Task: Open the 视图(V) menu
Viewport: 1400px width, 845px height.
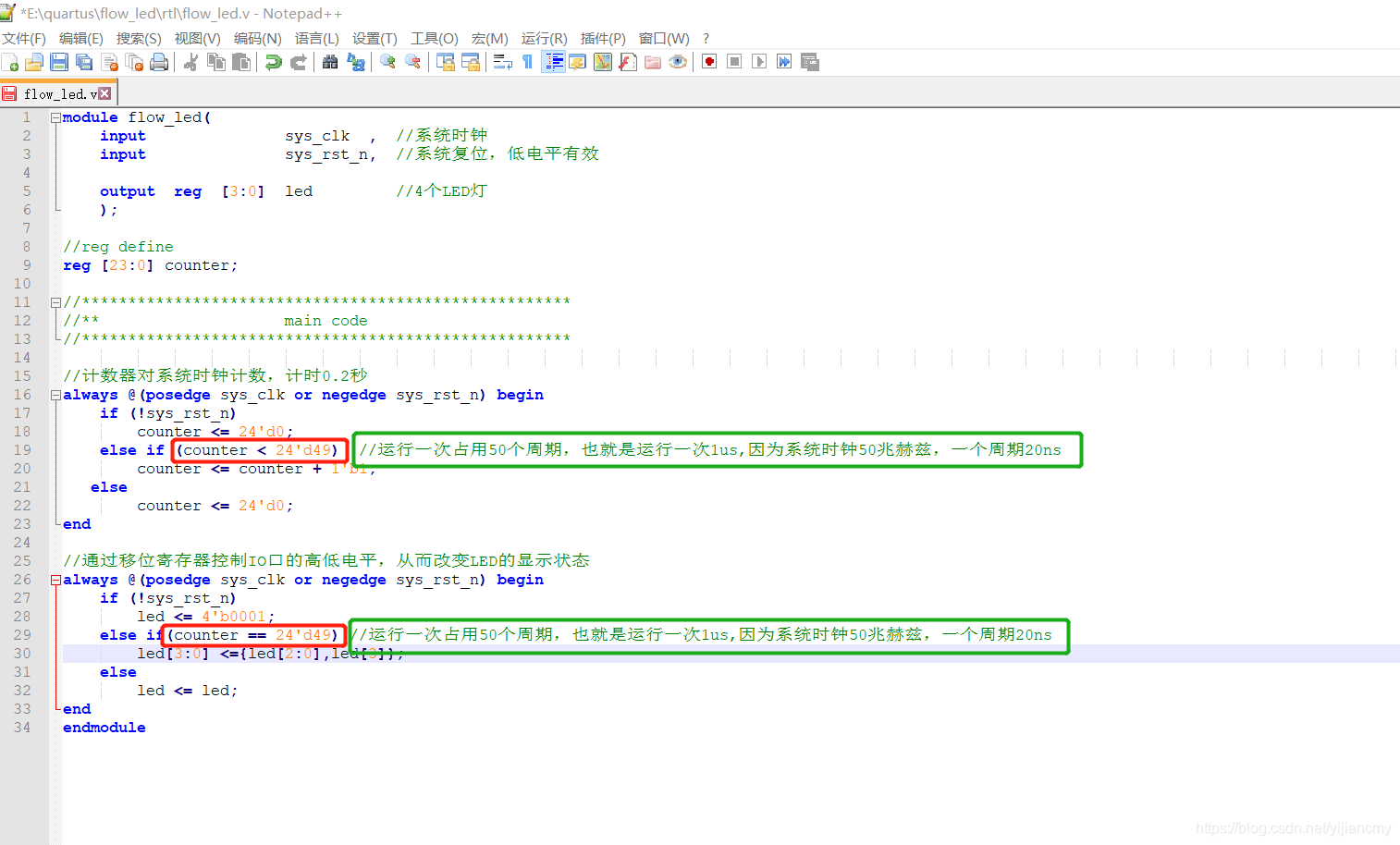Action: (x=197, y=38)
